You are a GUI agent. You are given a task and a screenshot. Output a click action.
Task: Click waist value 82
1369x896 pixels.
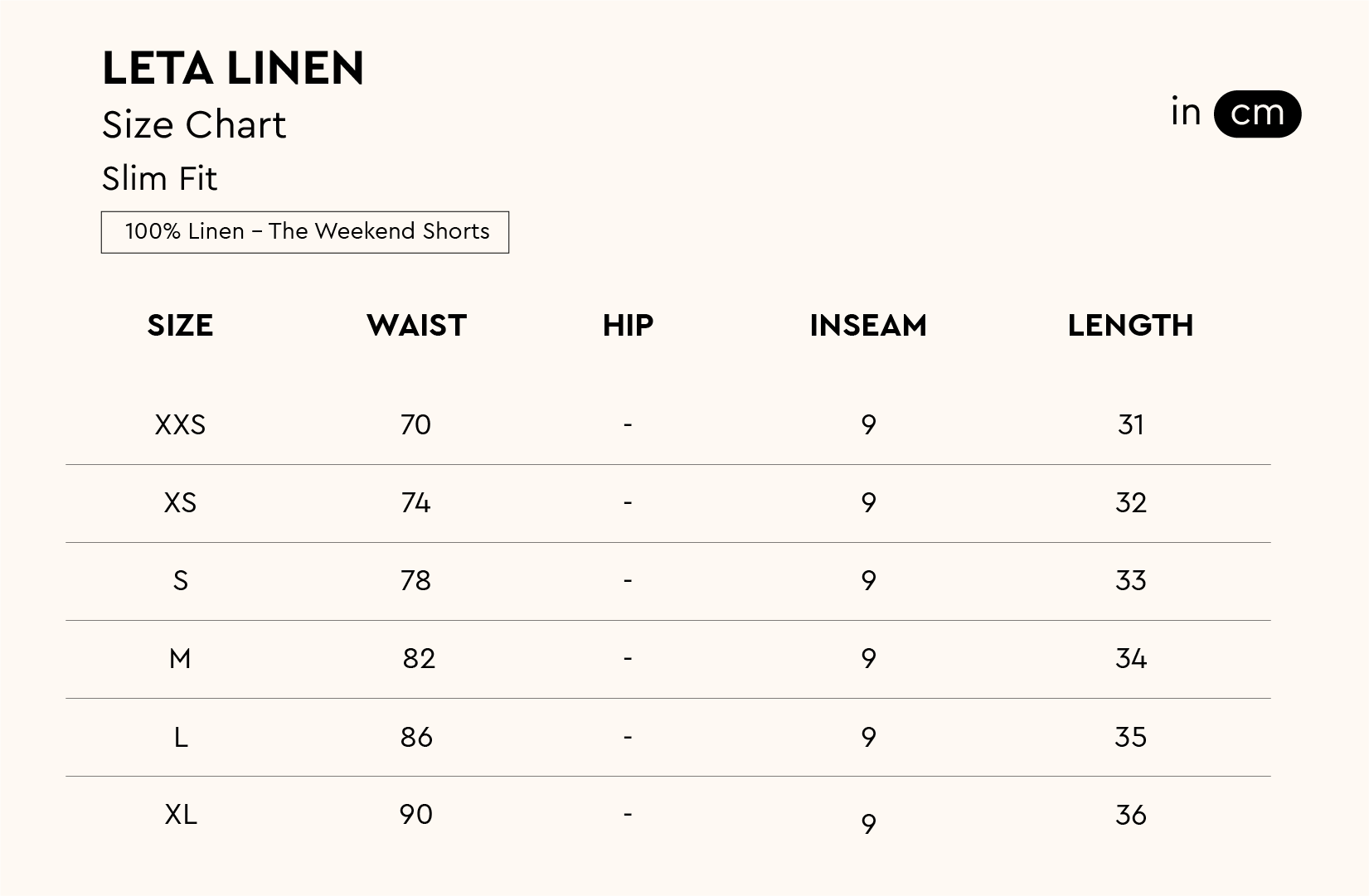pos(419,659)
